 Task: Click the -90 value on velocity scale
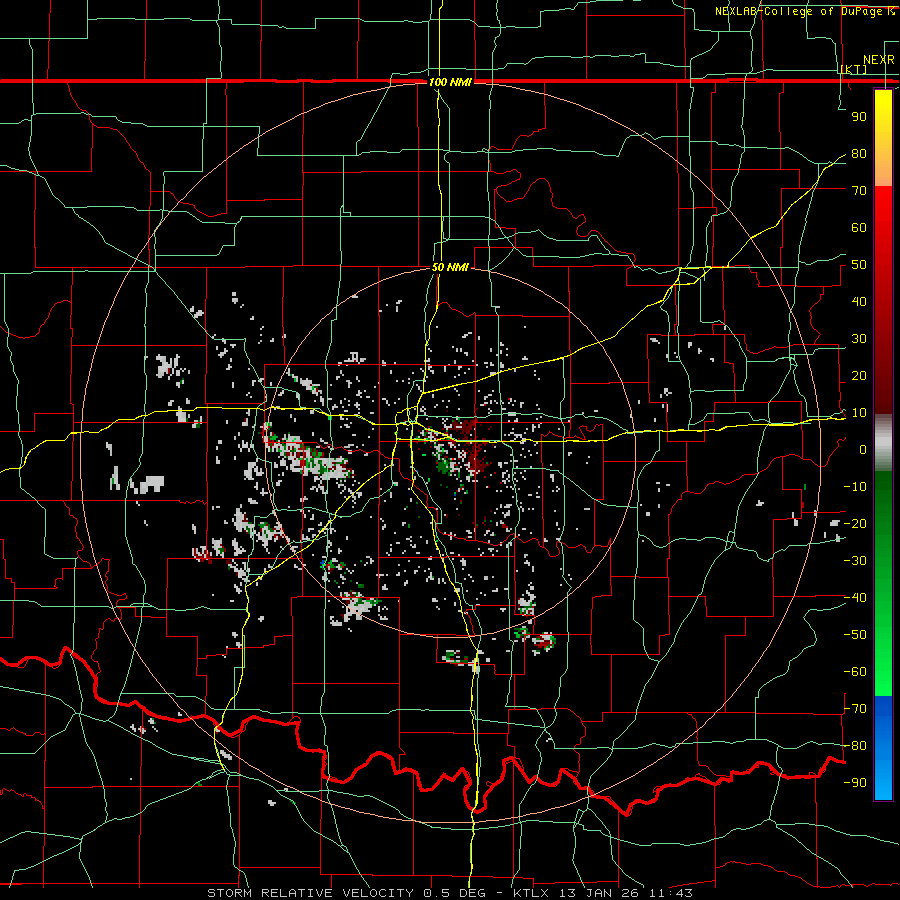point(855,783)
